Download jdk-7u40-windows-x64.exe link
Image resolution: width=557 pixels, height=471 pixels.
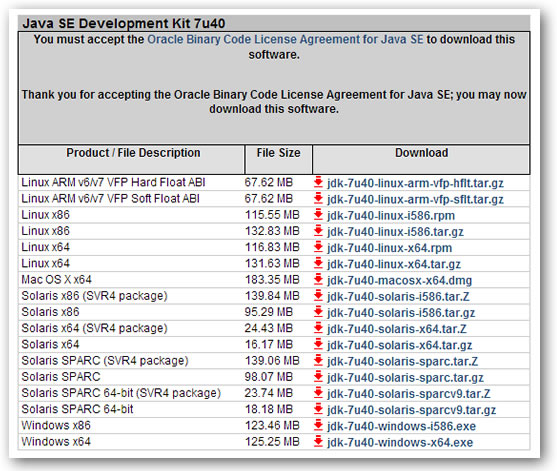[400, 443]
